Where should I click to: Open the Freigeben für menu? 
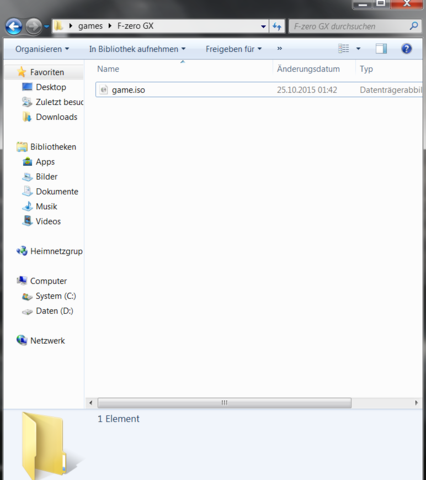pyautogui.click(x=233, y=49)
